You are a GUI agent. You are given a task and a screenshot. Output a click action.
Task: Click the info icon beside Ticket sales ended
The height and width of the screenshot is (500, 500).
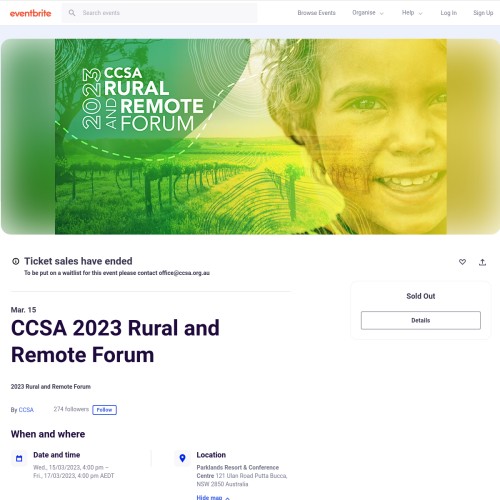tap(16, 261)
